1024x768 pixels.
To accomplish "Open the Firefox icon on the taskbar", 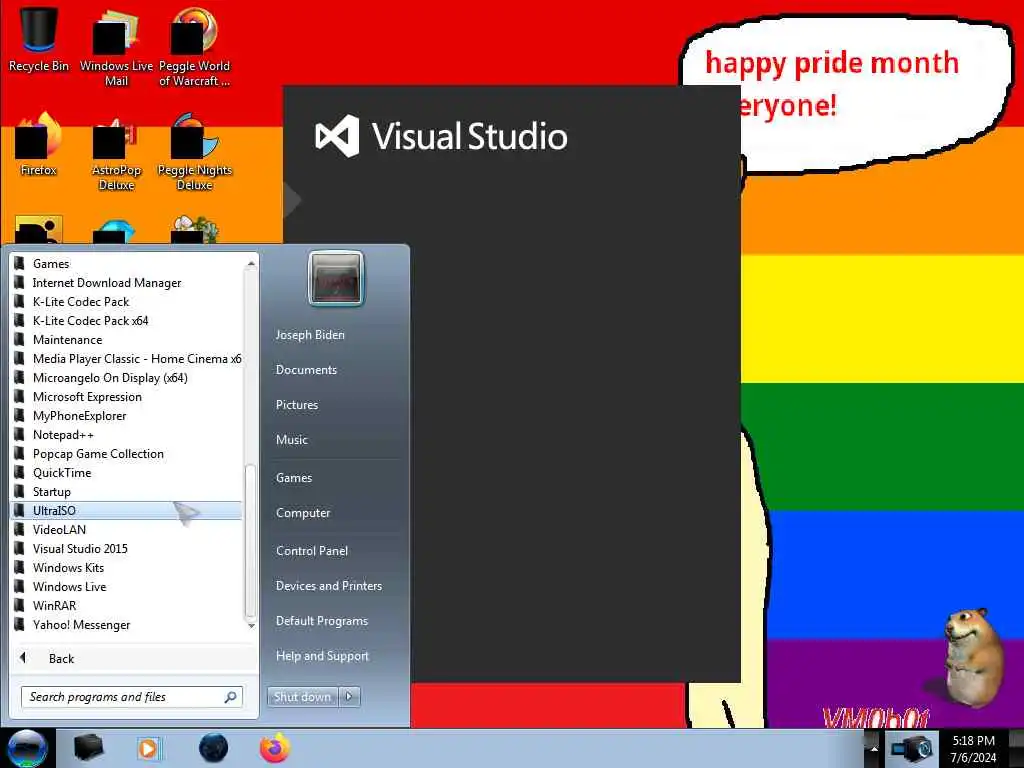I will 275,748.
